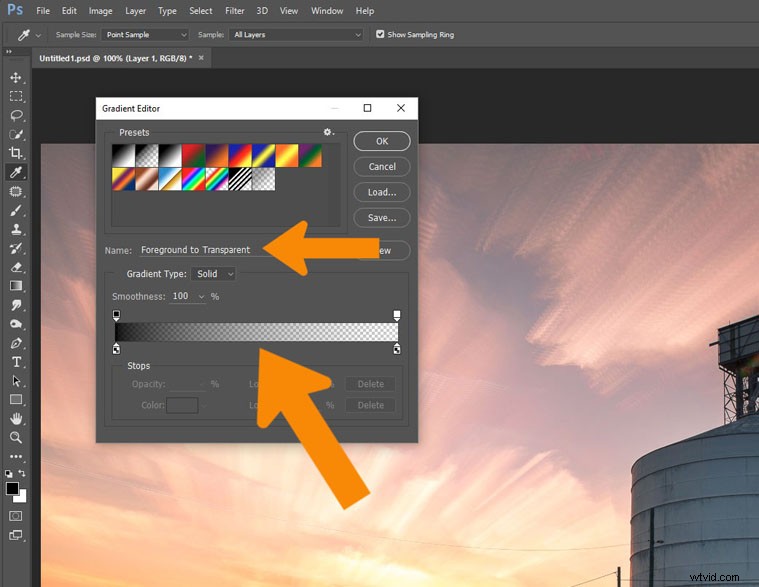Choose the Copper gradient preset
The image size is (759, 587).
point(147,179)
